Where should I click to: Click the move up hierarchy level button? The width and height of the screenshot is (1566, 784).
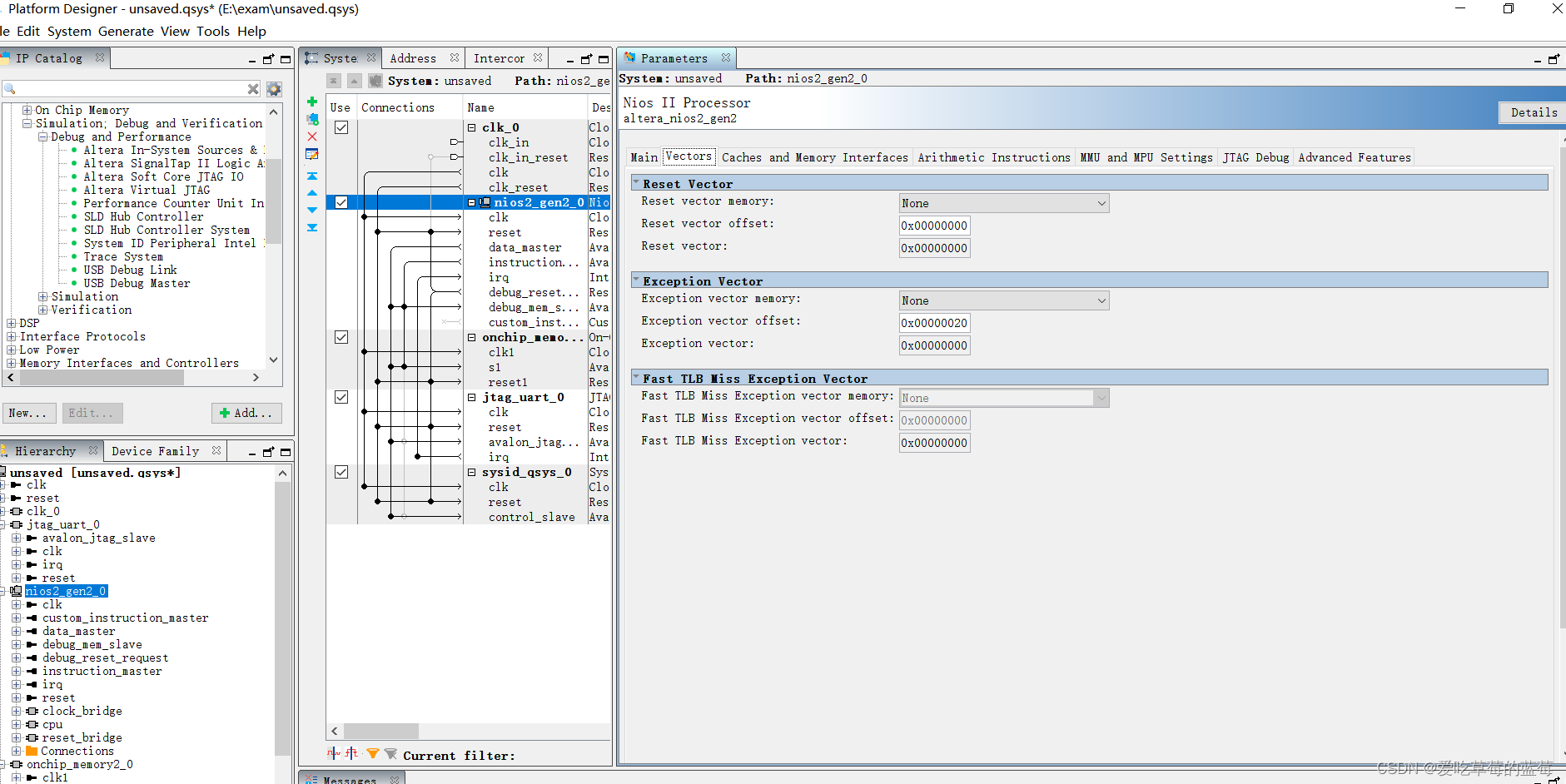354,81
